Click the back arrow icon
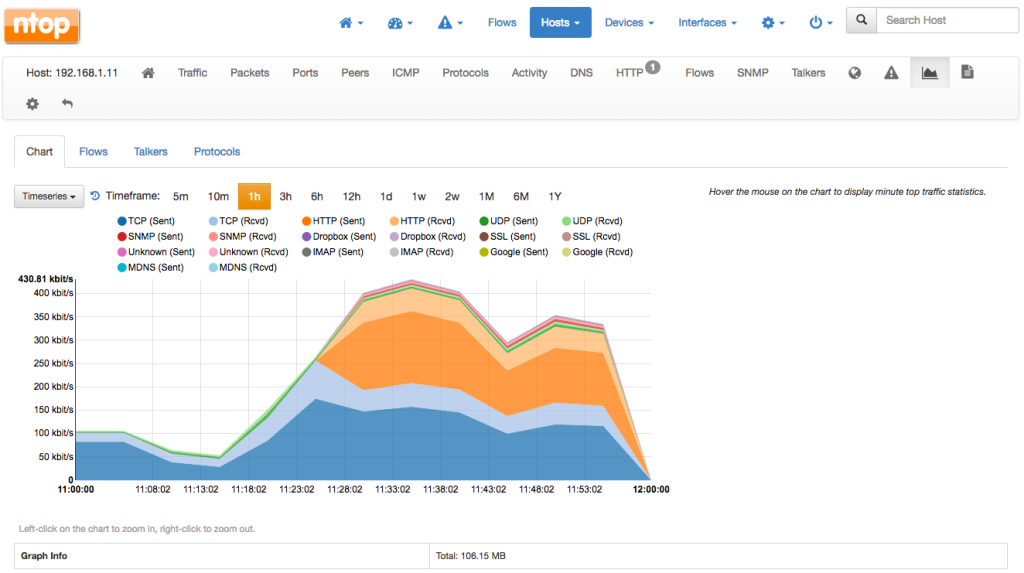Viewport: 1024px width, 573px height. [67, 103]
